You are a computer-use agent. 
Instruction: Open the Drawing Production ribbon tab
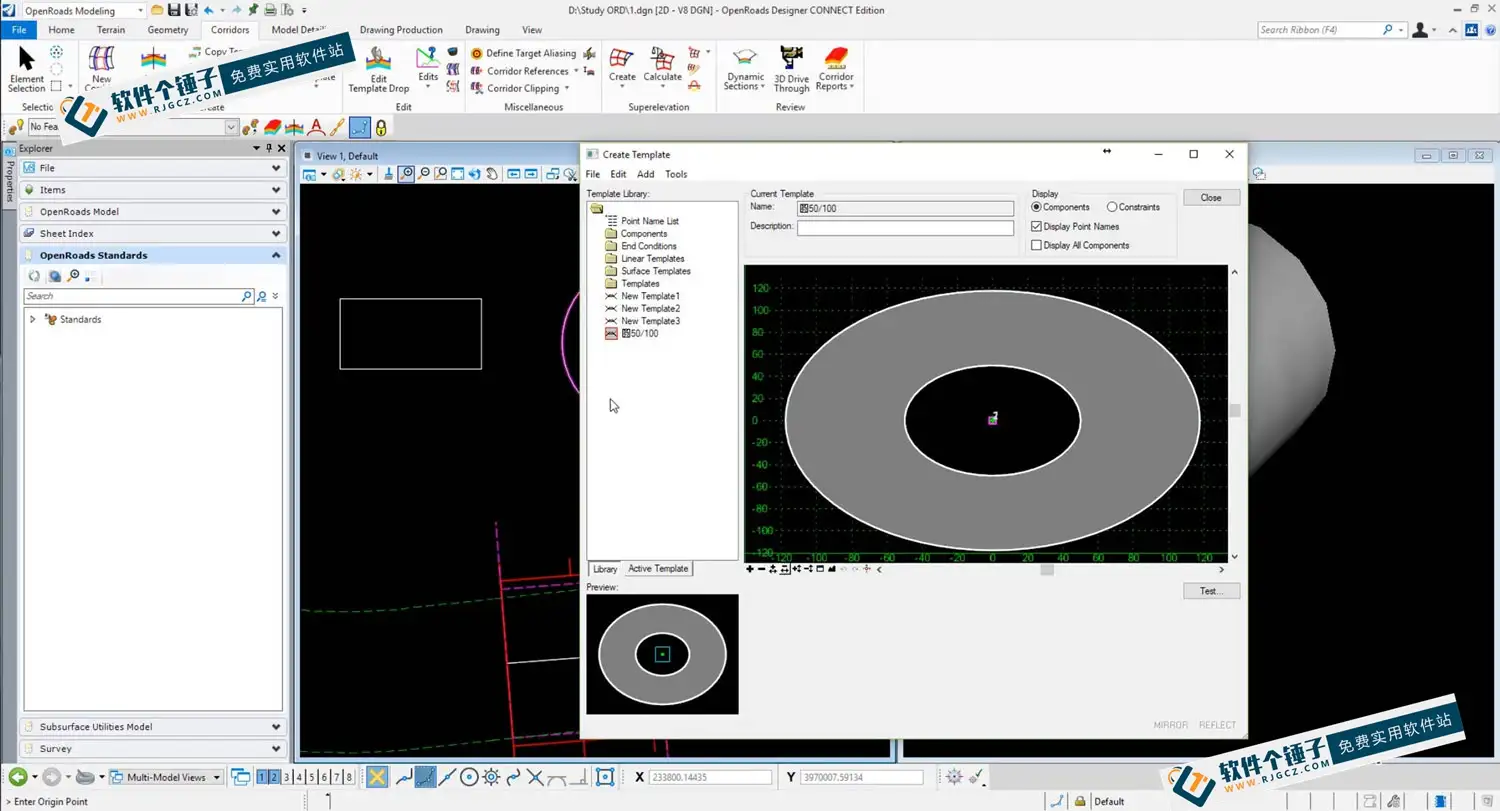(401, 30)
